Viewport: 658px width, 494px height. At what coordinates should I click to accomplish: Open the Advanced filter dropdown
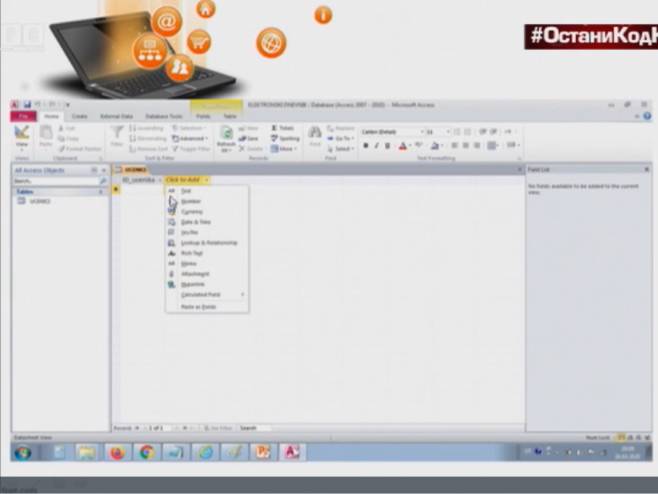pos(190,138)
